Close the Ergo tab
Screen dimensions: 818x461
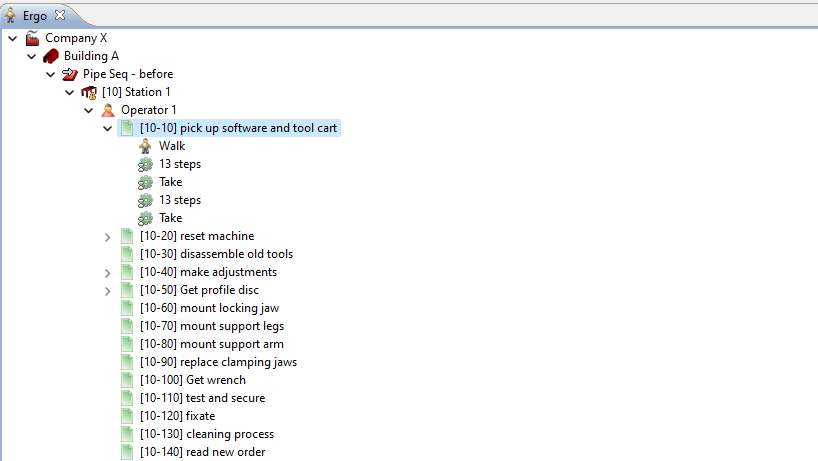click(60, 15)
